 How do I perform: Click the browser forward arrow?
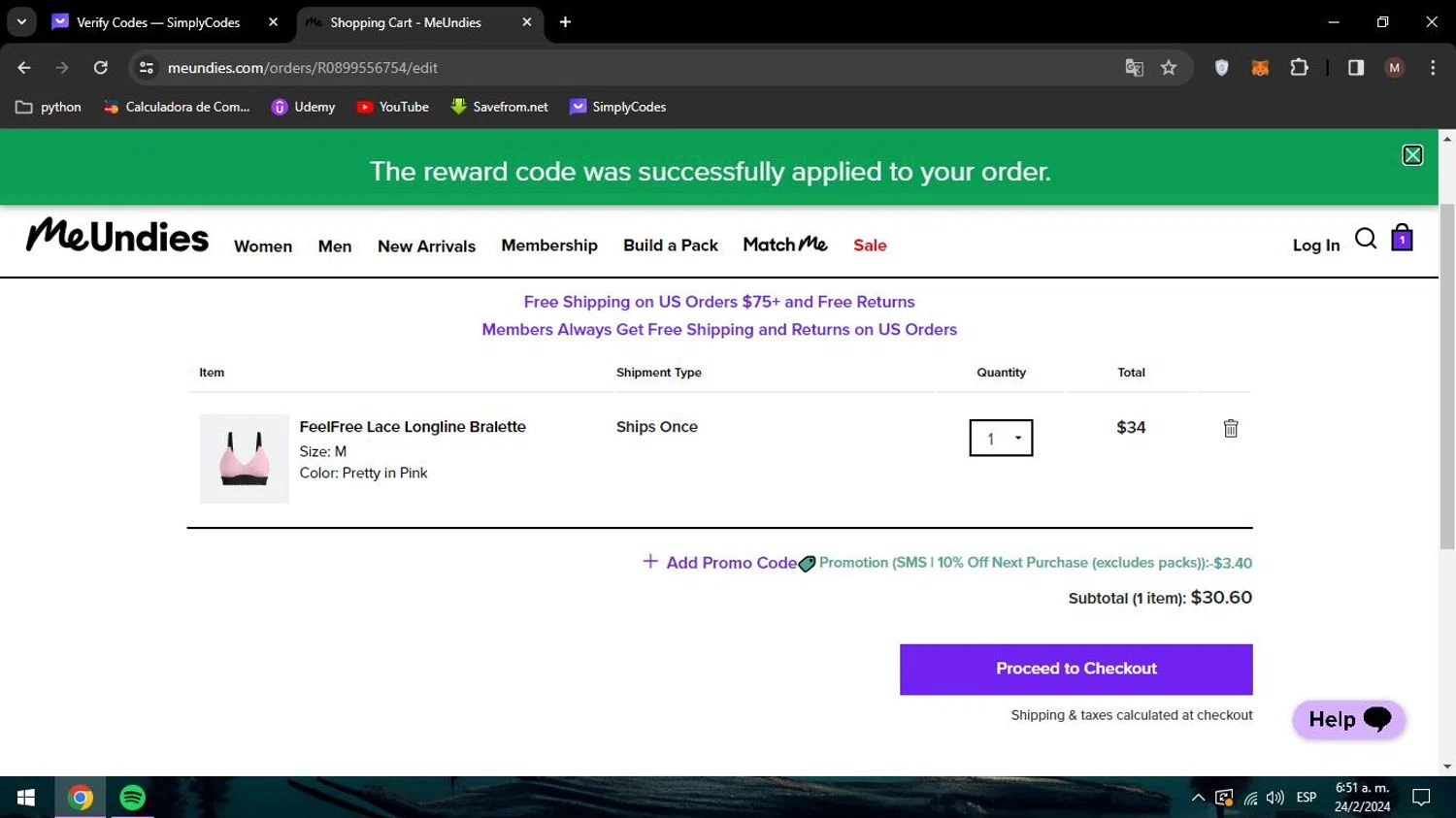click(x=62, y=67)
